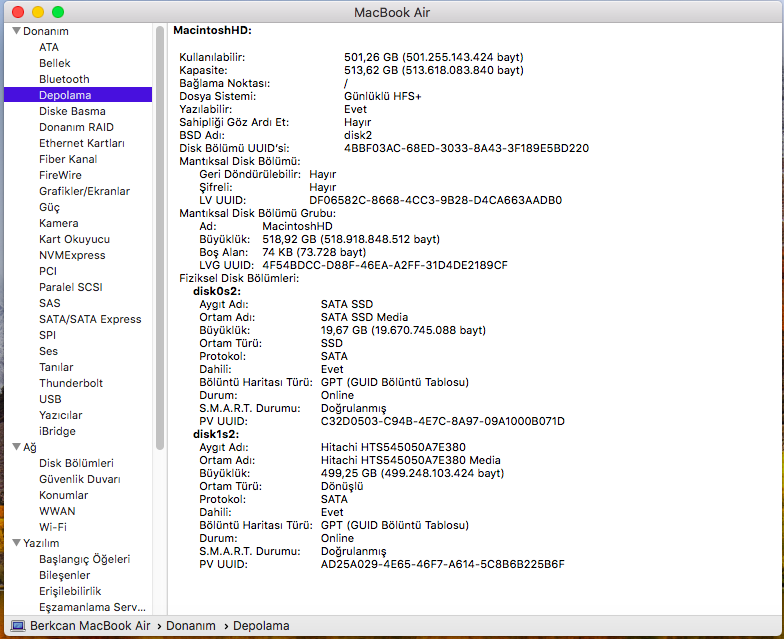Collapse the Ağ section disclosure triangle

[x=16, y=447]
